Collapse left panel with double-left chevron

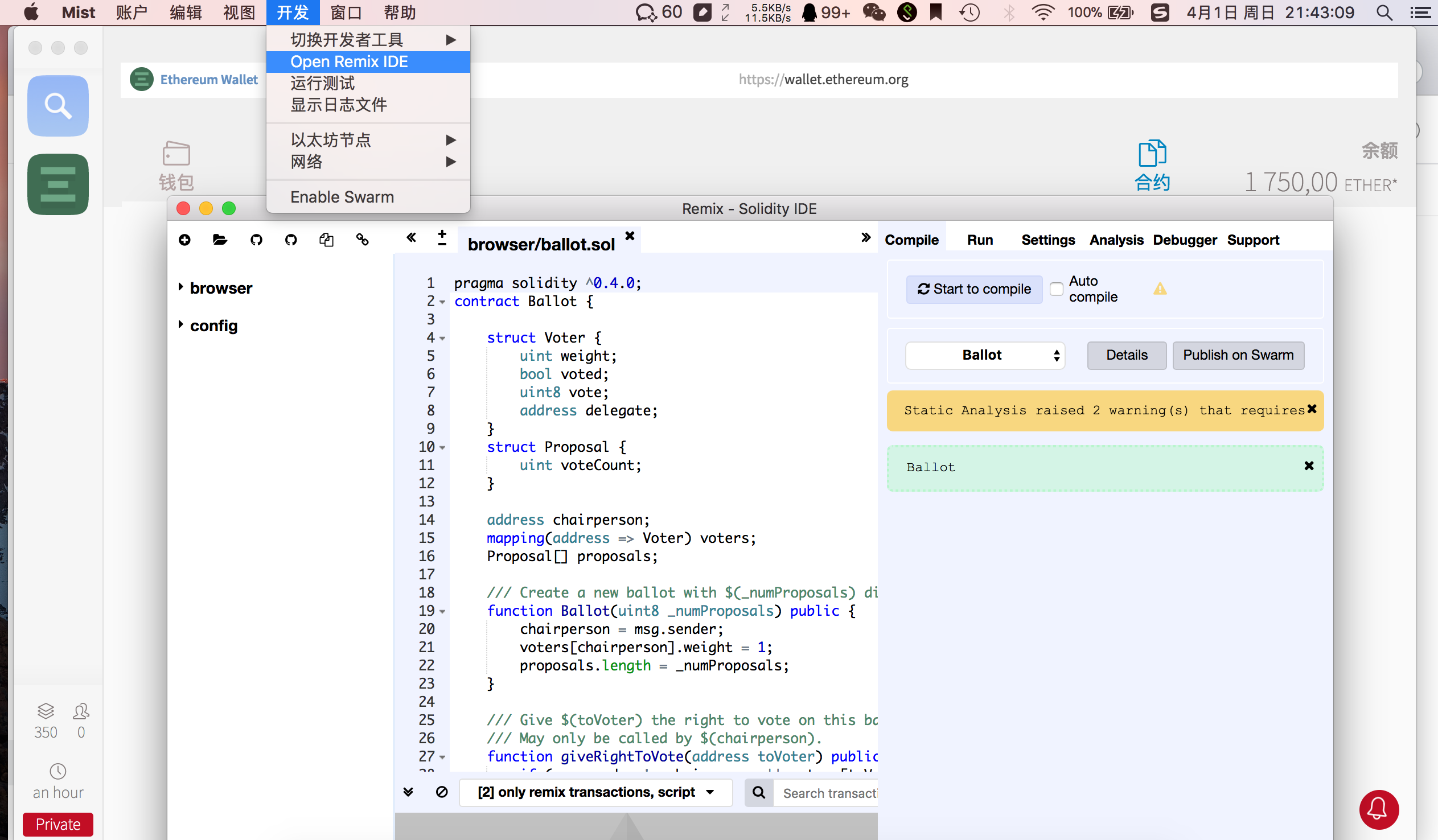(x=411, y=237)
